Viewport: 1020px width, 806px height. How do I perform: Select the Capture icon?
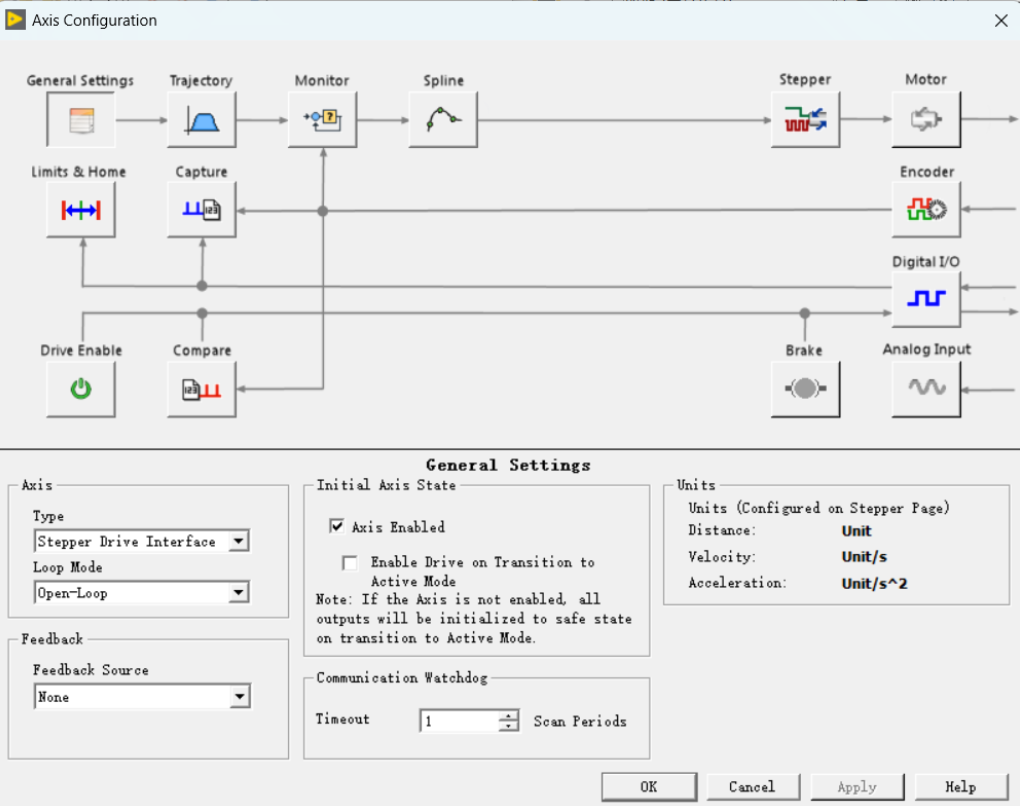(x=202, y=210)
